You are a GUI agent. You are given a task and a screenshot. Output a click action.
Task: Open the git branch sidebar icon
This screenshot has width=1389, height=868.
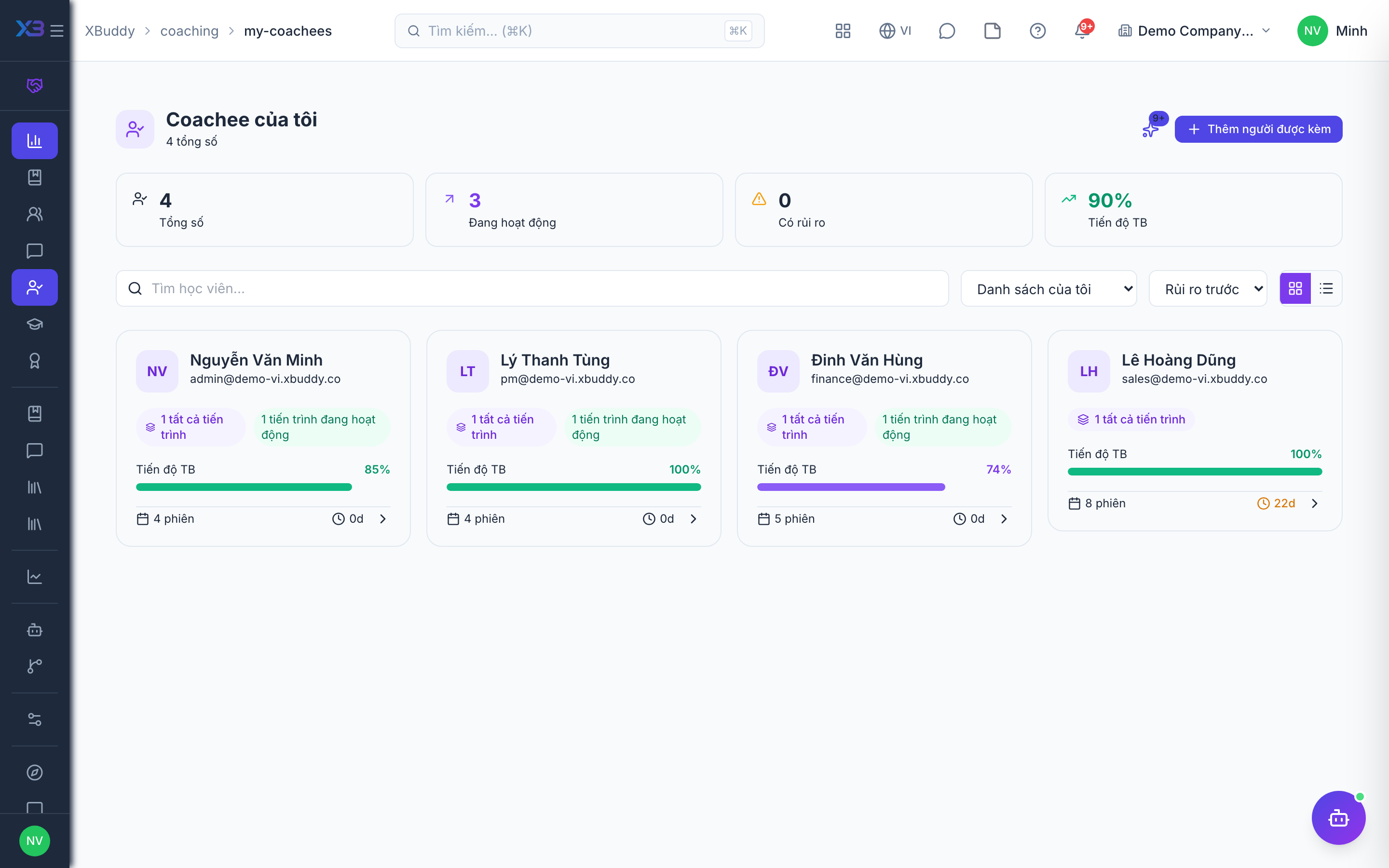click(34, 666)
